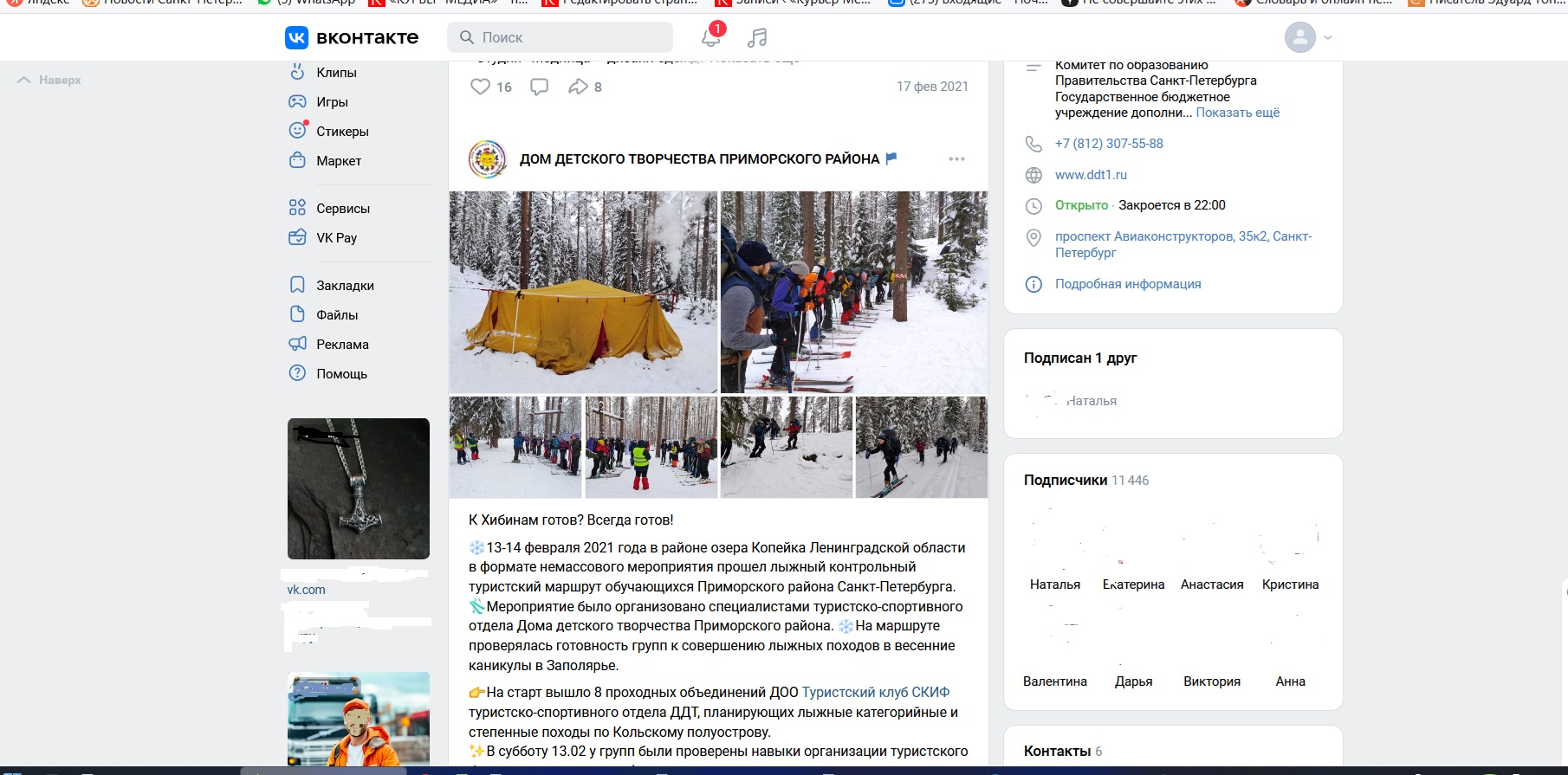Click the Наверх back-to-top button
Viewport: 1568px width, 775px height.
click(50, 81)
